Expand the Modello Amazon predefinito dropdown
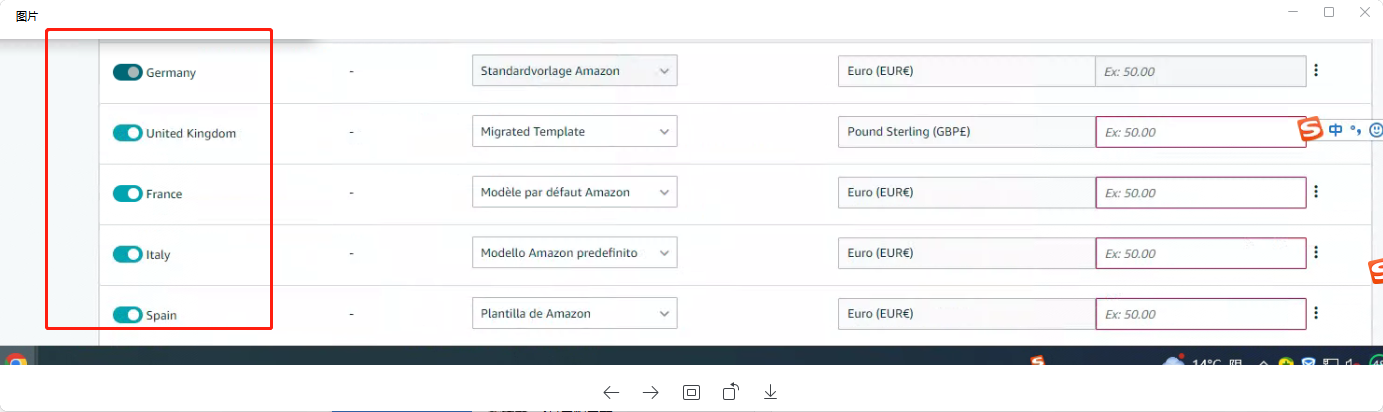Screen dimensions: 1383x412 tap(575, 252)
